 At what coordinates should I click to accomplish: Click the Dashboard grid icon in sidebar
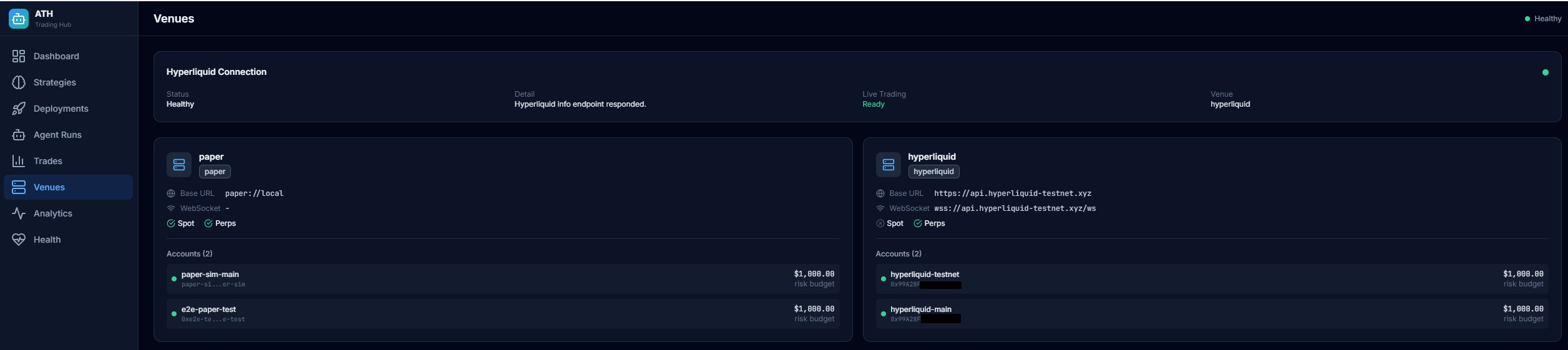click(x=19, y=56)
